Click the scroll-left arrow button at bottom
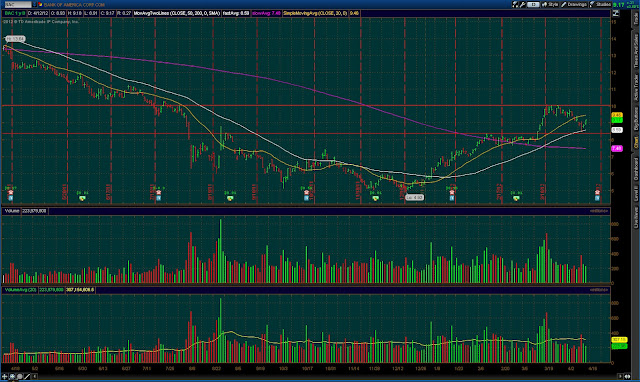 35,376
